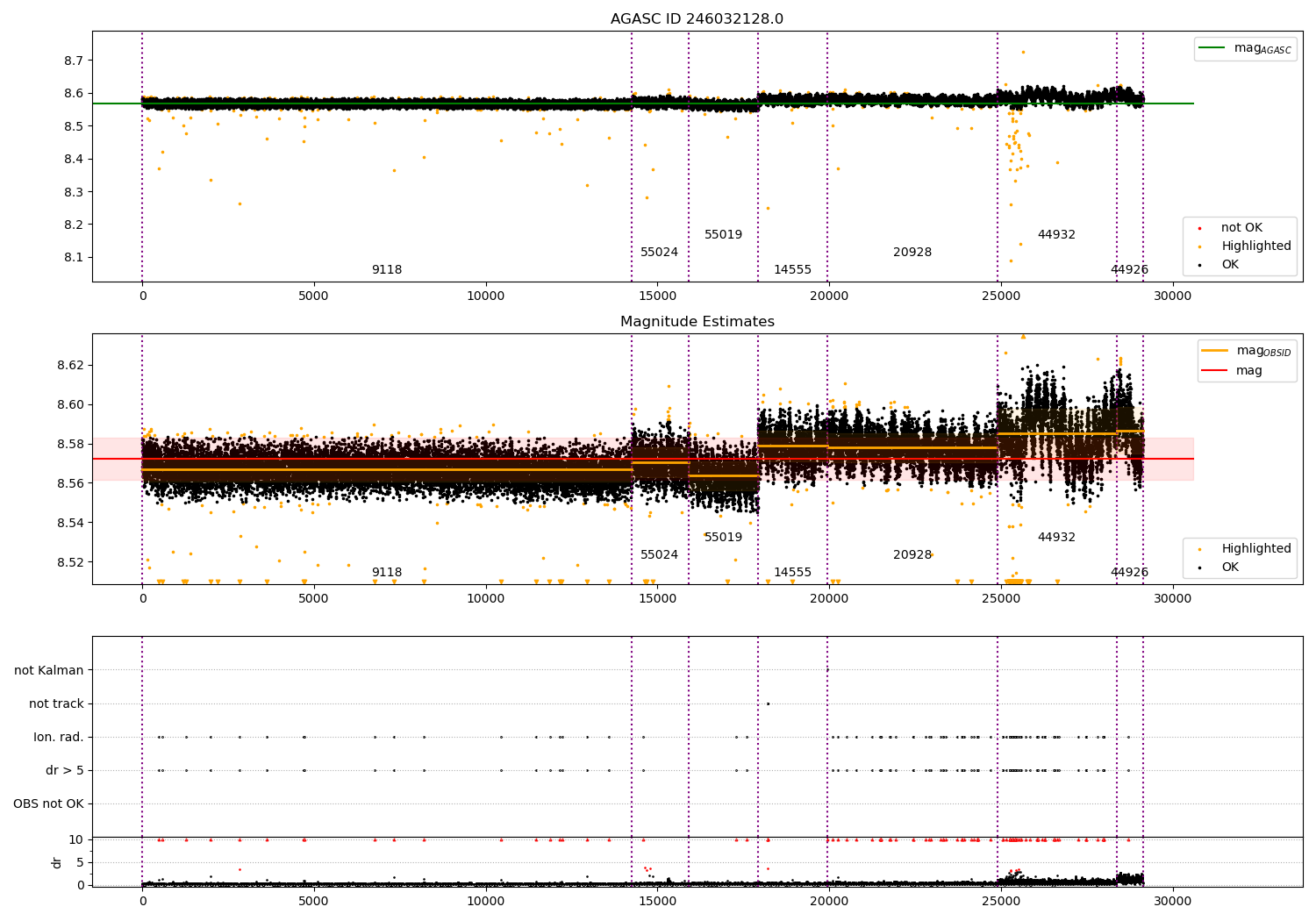1316x921 pixels.
Task: Click the rotated 'dr' axis label
Action: click(57, 862)
